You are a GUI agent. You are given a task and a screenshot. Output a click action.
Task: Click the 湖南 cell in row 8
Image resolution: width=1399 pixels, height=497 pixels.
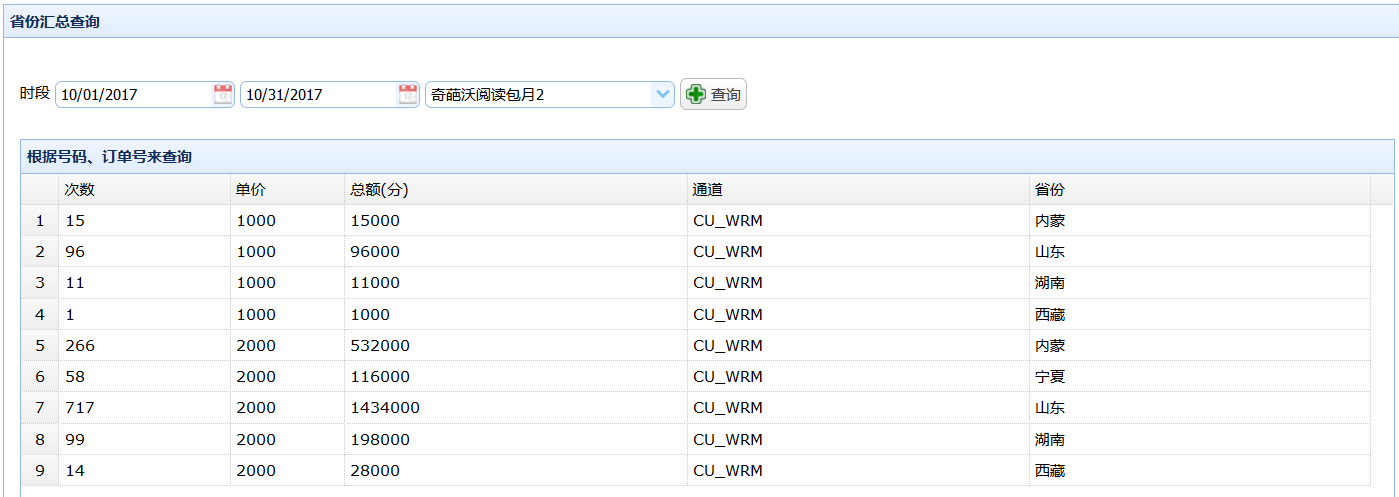coord(1050,440)
